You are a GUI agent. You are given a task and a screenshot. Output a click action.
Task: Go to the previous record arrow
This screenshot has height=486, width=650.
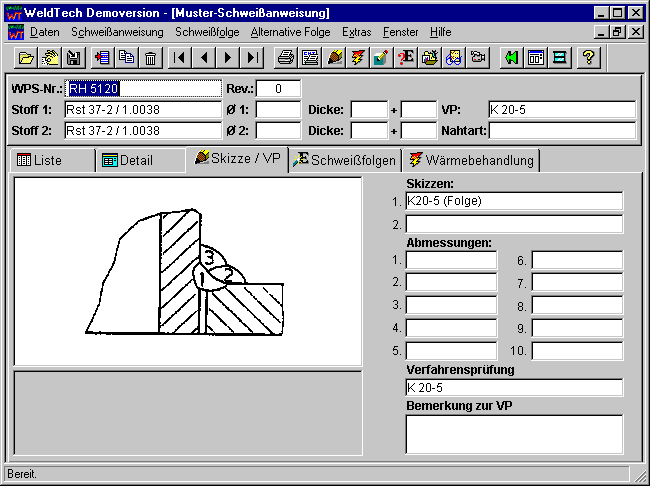click(x=205, y=57)
